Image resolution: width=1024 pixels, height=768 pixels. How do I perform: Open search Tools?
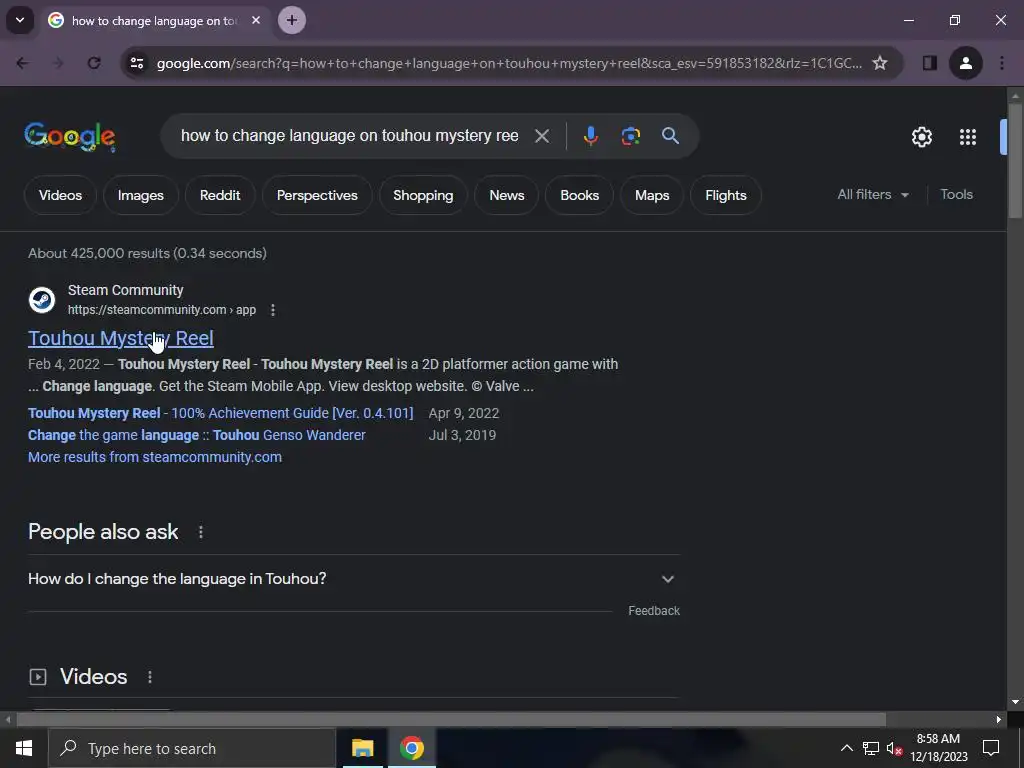click(956, 195)
